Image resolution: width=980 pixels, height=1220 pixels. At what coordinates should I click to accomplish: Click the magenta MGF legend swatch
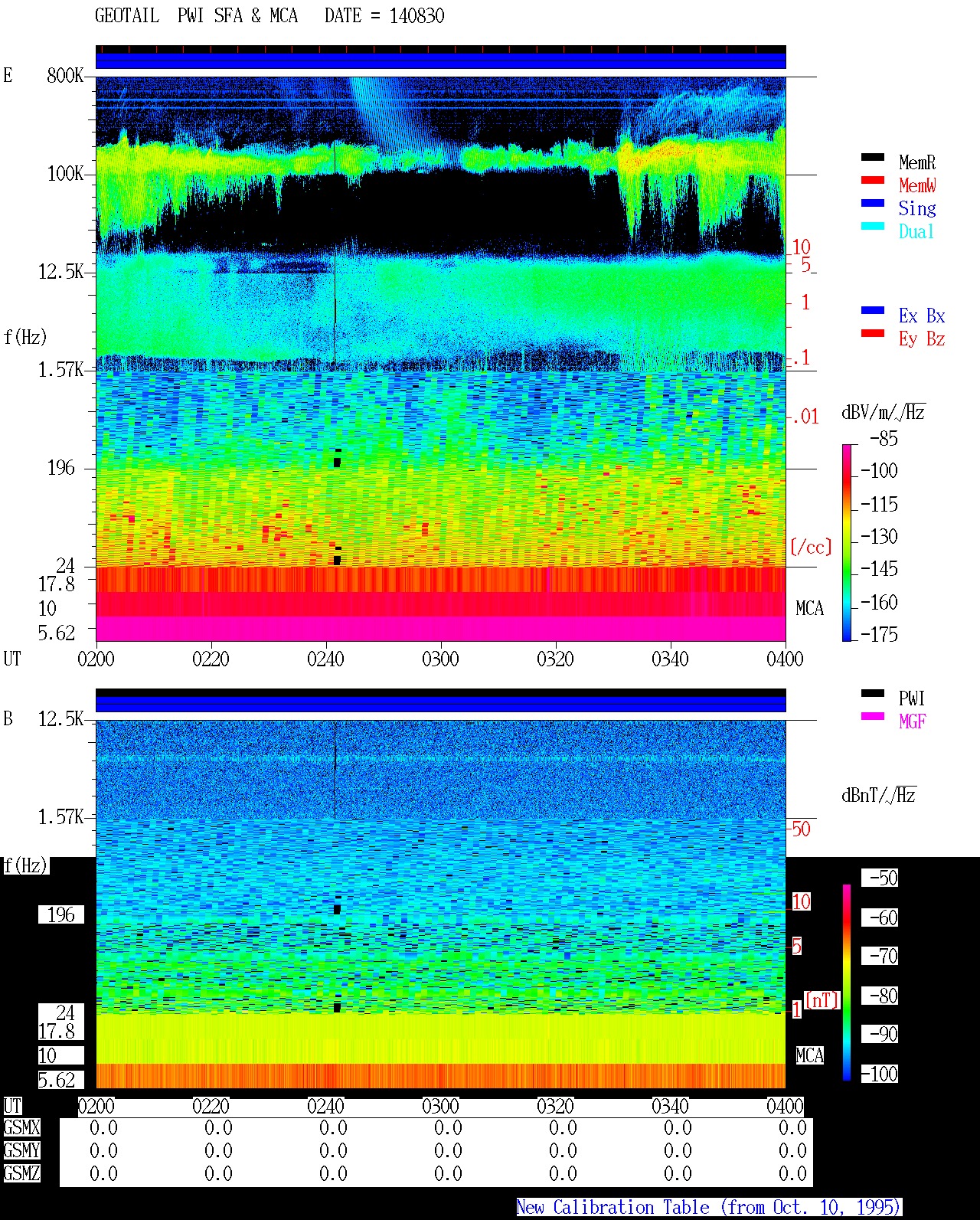[873, 716]
